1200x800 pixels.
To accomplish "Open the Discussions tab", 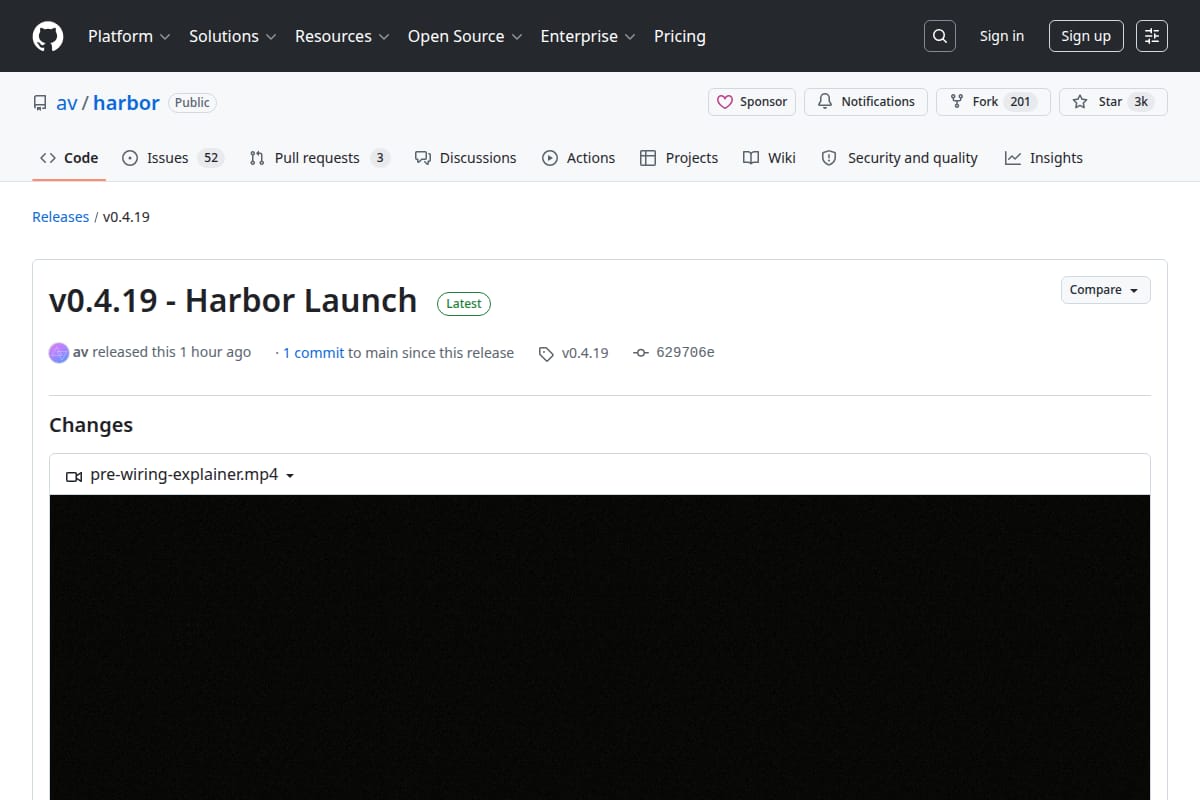I will (465, 158).
